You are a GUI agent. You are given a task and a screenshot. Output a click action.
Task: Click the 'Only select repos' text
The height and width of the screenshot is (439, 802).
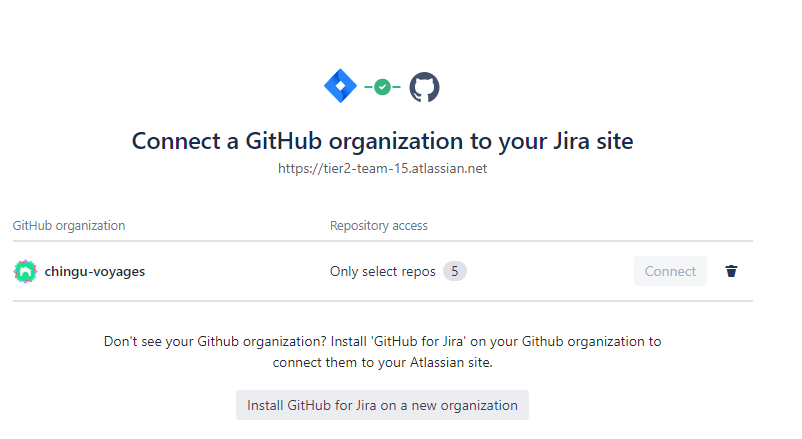[x=383, y=271]
